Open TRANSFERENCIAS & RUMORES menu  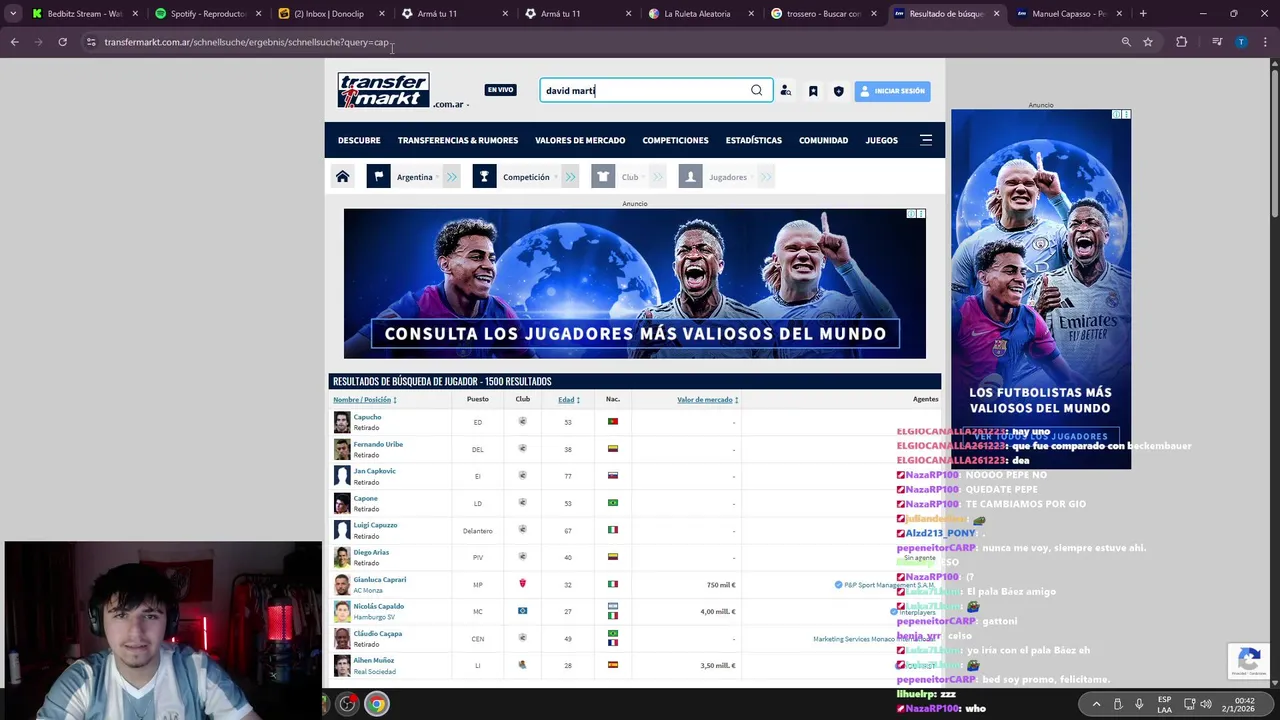point(458,140)
